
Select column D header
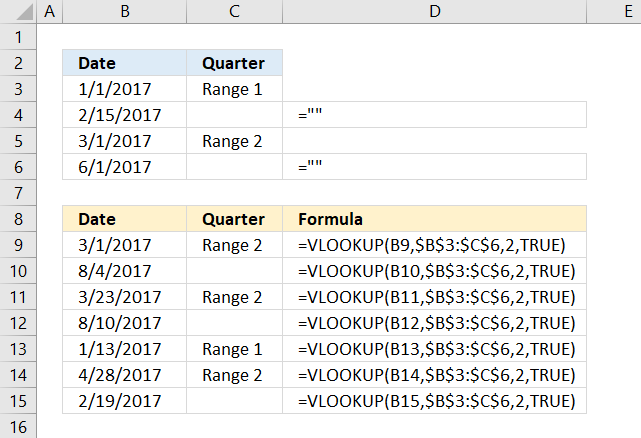(x=435, y=11)
